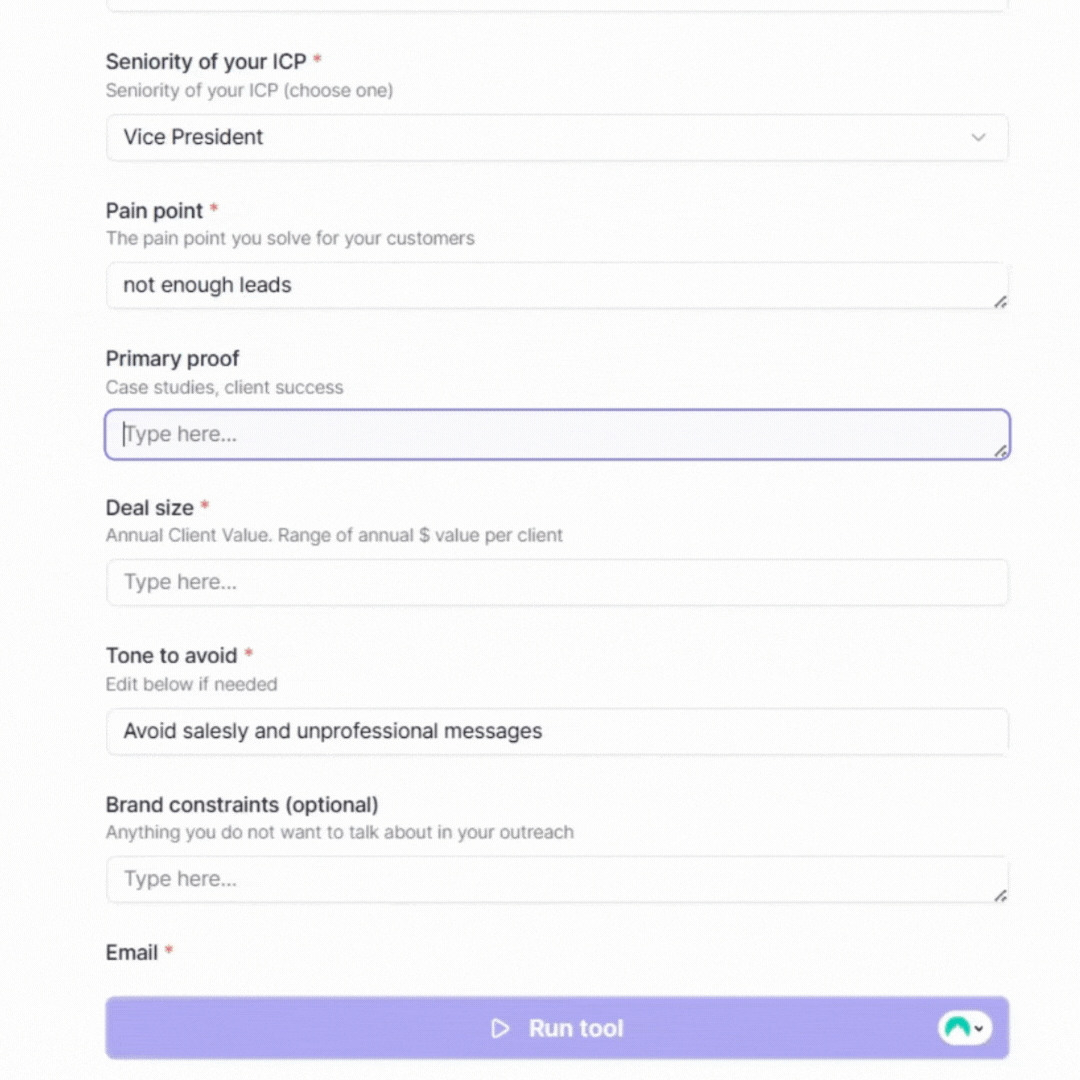
Task: Click the 'Email' field label
Action: [132, 953]
